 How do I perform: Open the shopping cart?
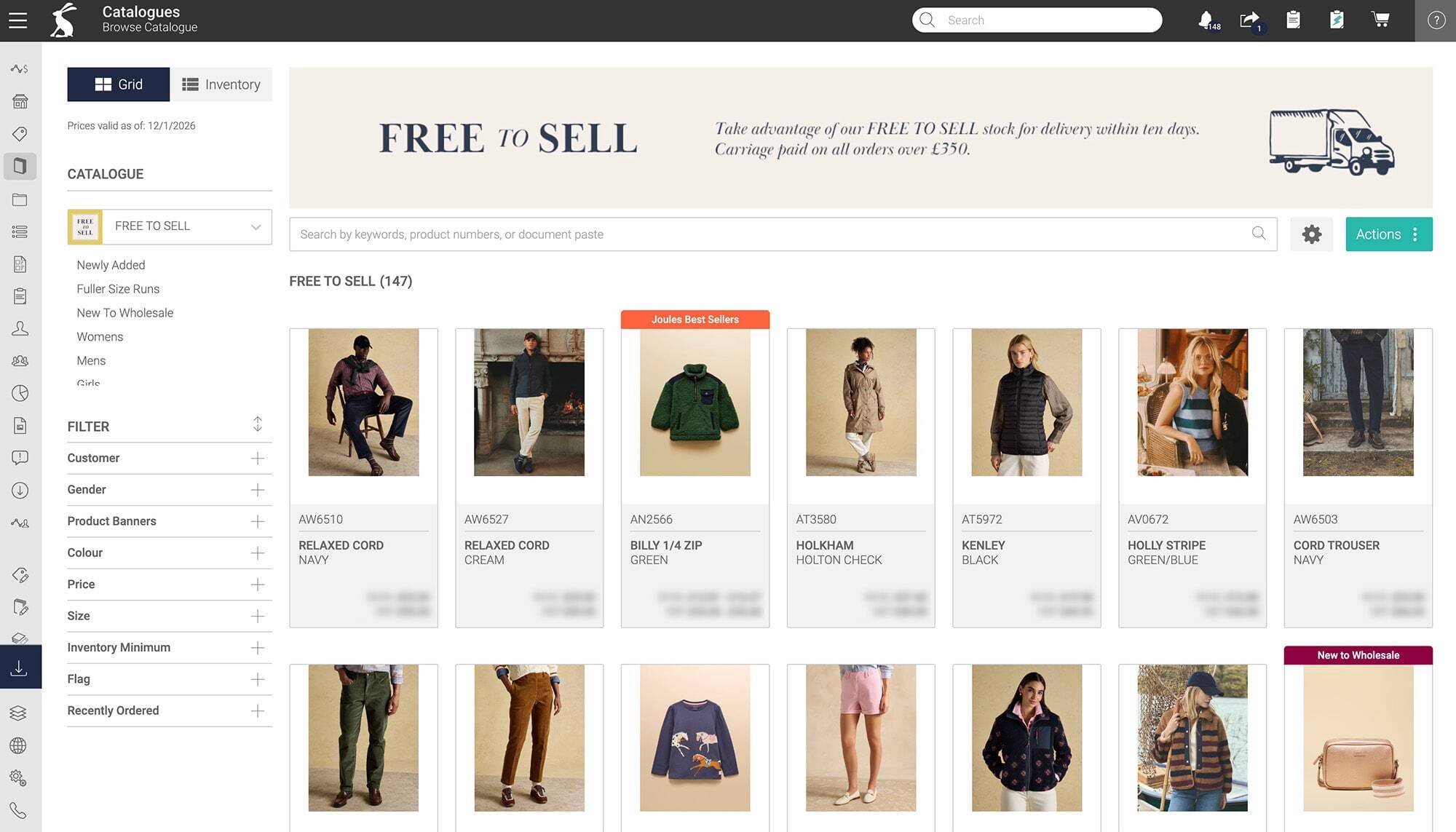click(x=1380, y=20)
